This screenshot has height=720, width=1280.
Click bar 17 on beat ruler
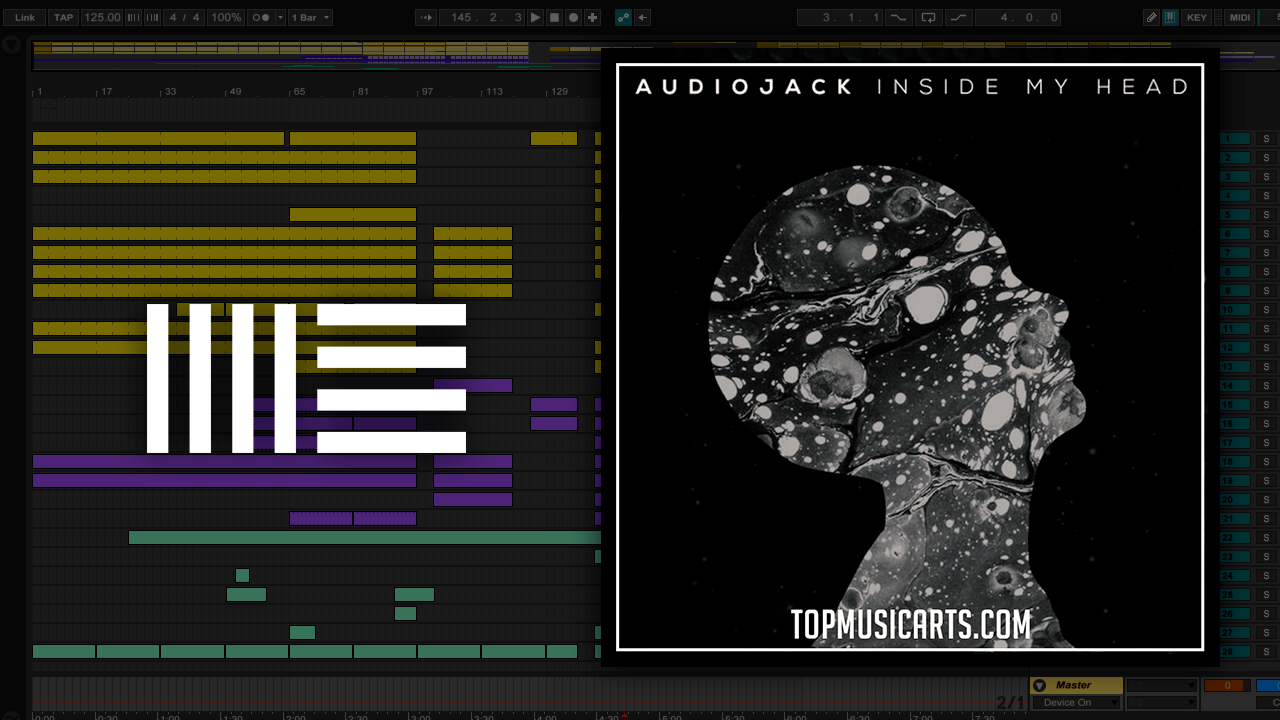pyautogui.click(x=104, y=92)
